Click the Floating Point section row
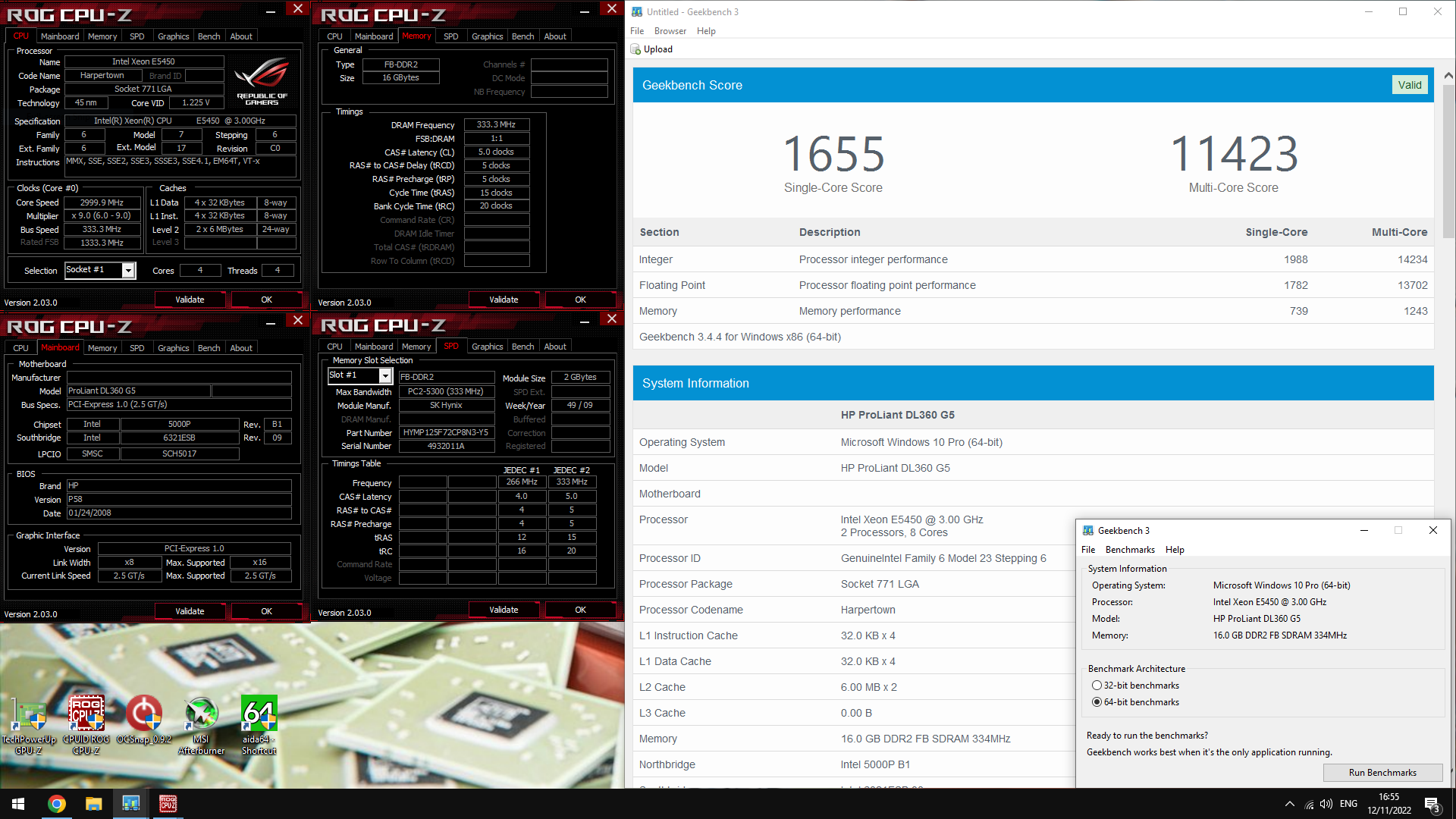 [x=1033, y=285]
